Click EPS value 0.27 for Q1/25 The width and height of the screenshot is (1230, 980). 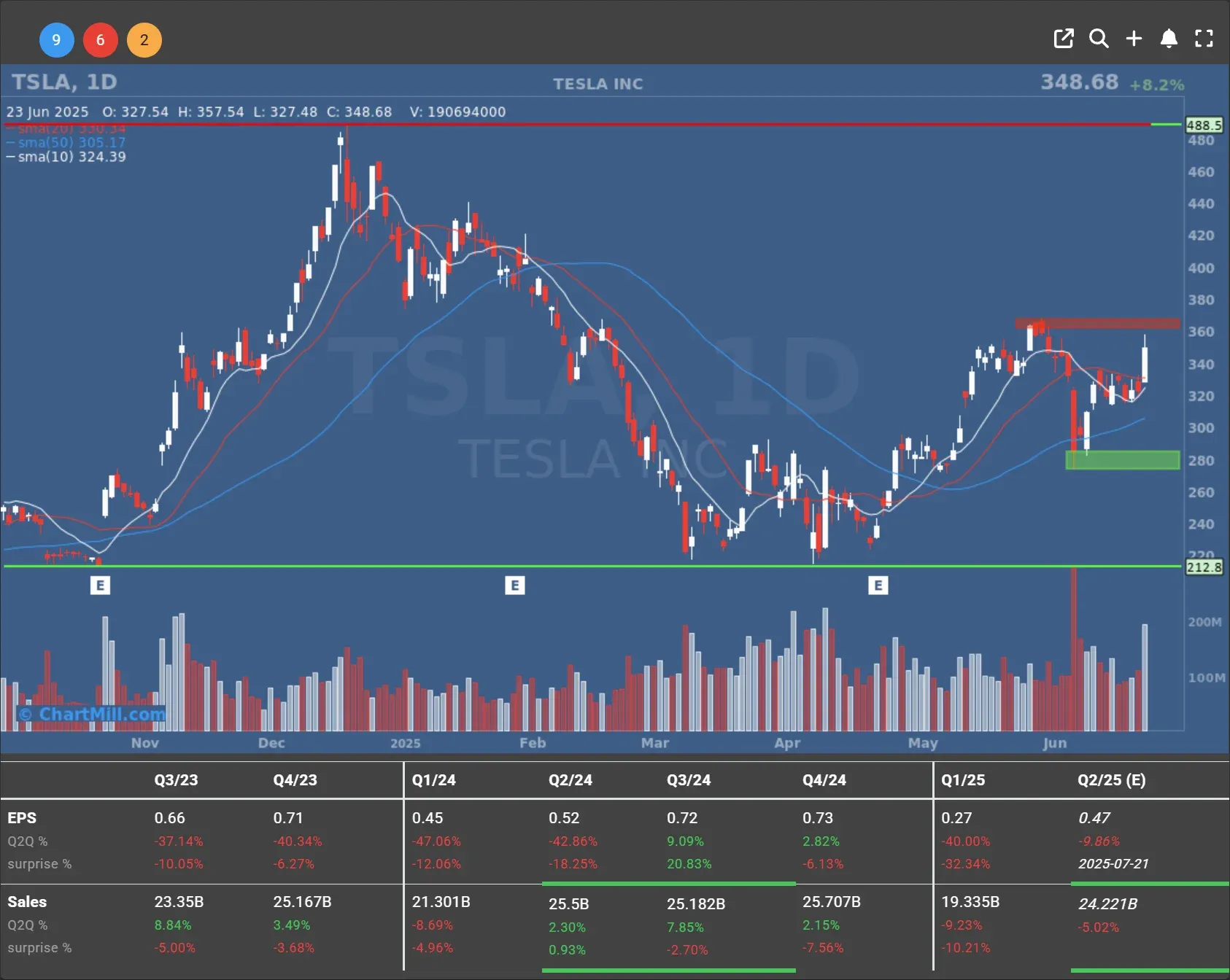pyautogui.click(x=956, y=818)
